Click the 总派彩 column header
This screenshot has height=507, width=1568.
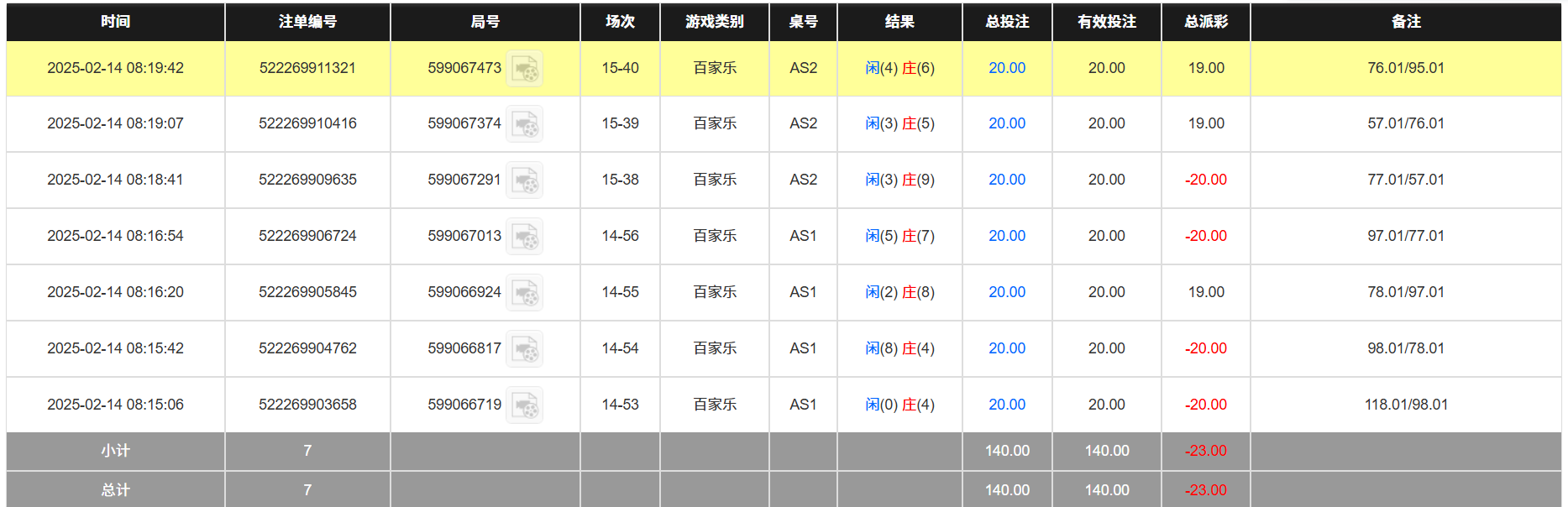[1206, 23]
